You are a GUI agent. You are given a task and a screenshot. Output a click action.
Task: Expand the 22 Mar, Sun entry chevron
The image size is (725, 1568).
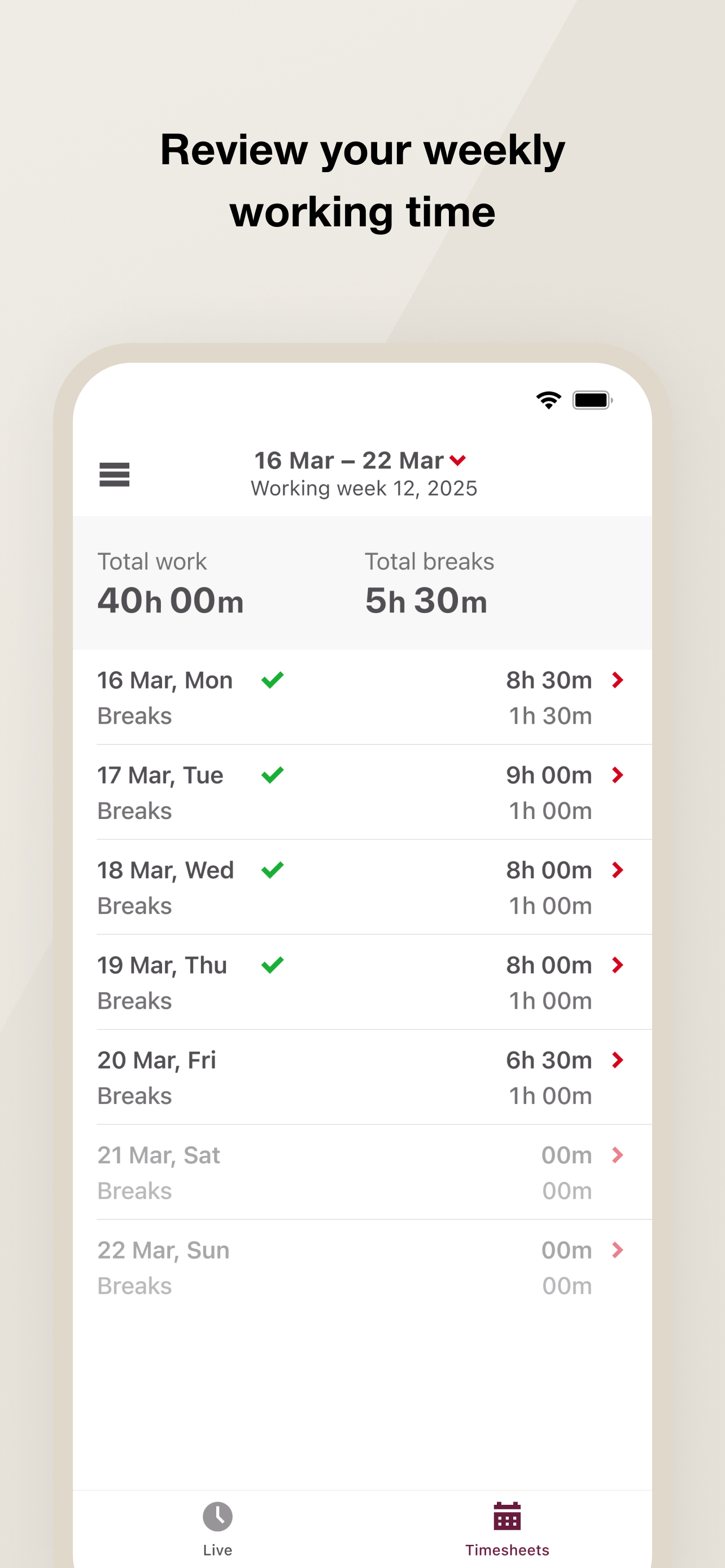click(617, 1250)
